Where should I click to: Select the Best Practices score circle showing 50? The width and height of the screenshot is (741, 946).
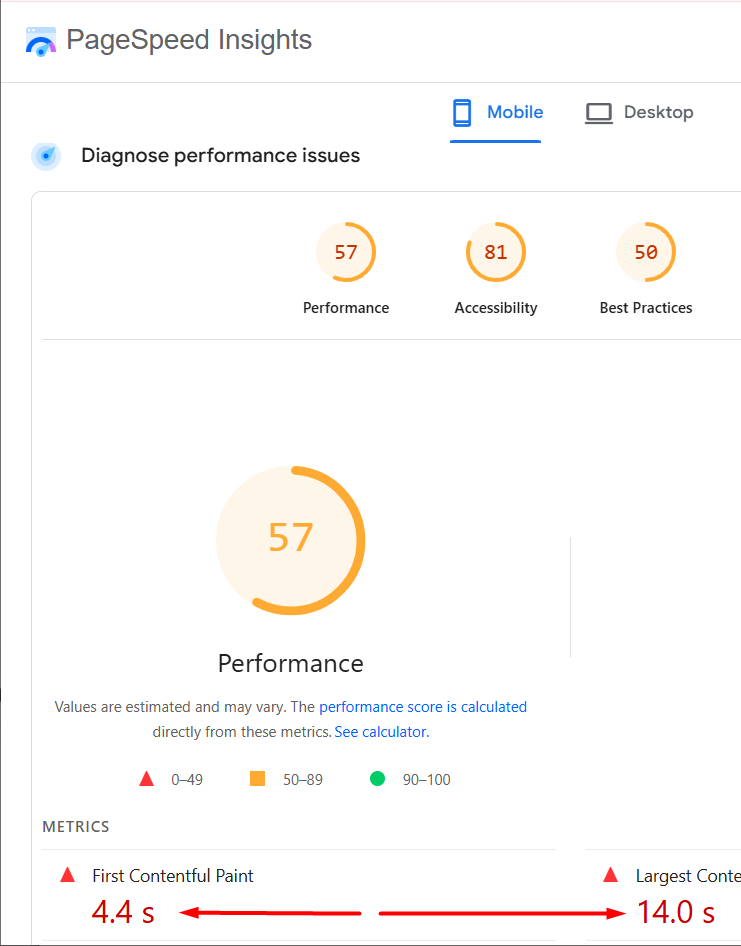646,252
